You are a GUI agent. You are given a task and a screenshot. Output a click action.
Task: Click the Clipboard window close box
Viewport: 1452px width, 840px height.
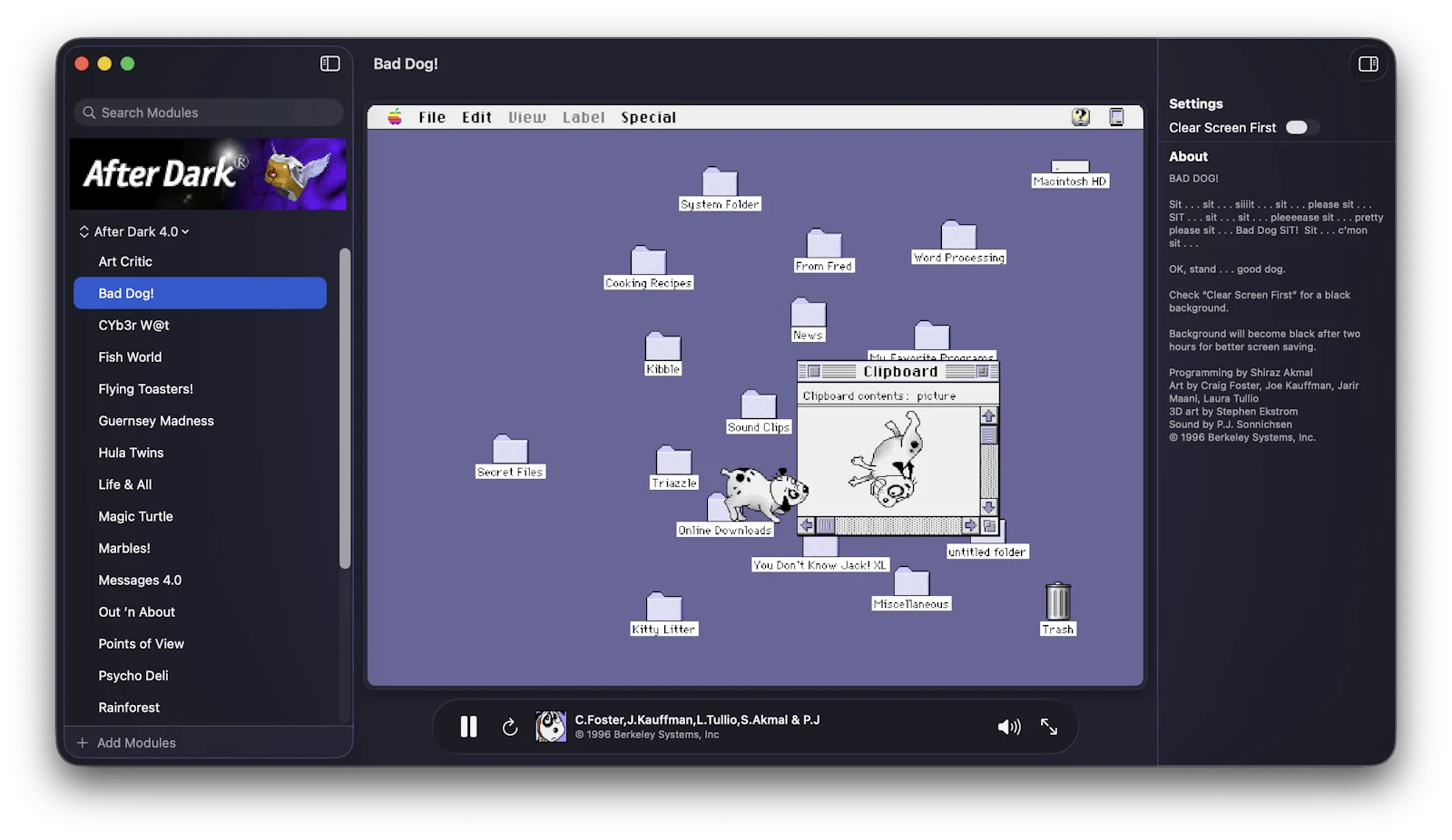coord(814,372)
